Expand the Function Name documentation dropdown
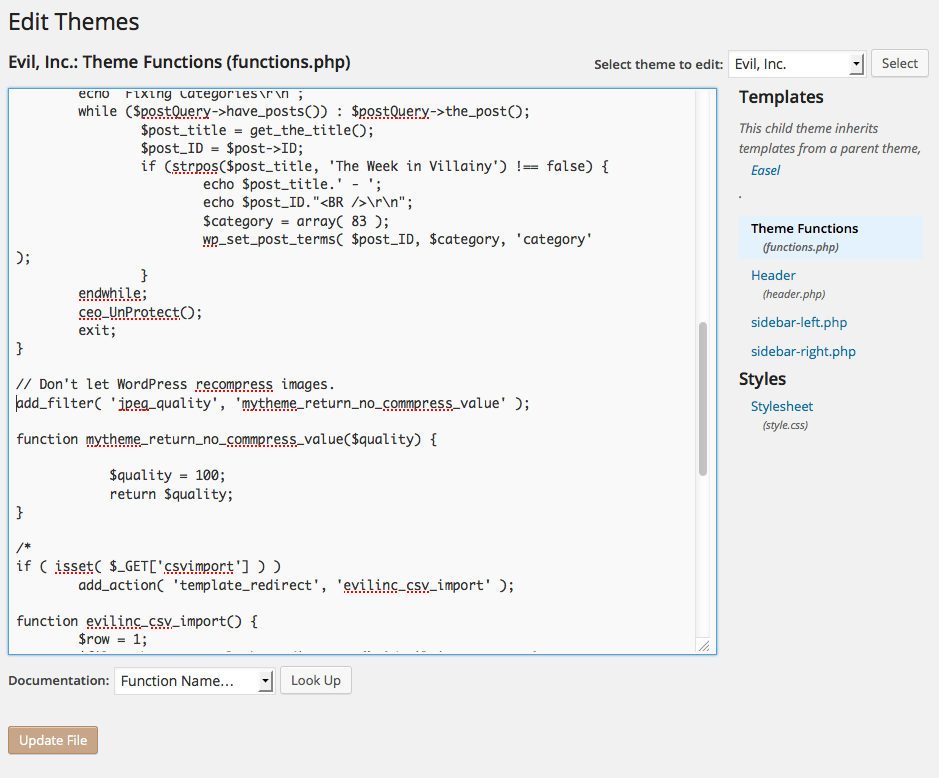This screenshot has width=939, height=778. coord(194,681)
